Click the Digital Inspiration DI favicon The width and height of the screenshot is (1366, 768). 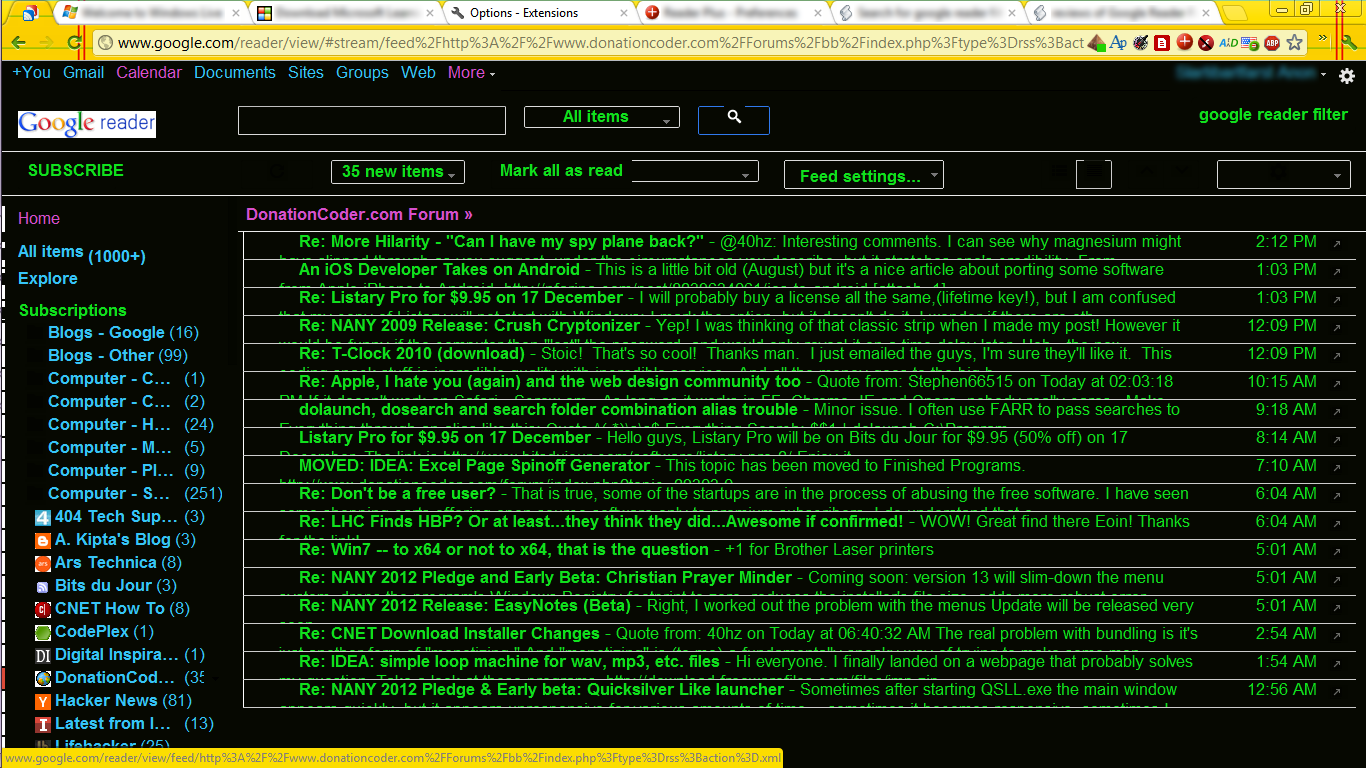(x=43, y=655)
